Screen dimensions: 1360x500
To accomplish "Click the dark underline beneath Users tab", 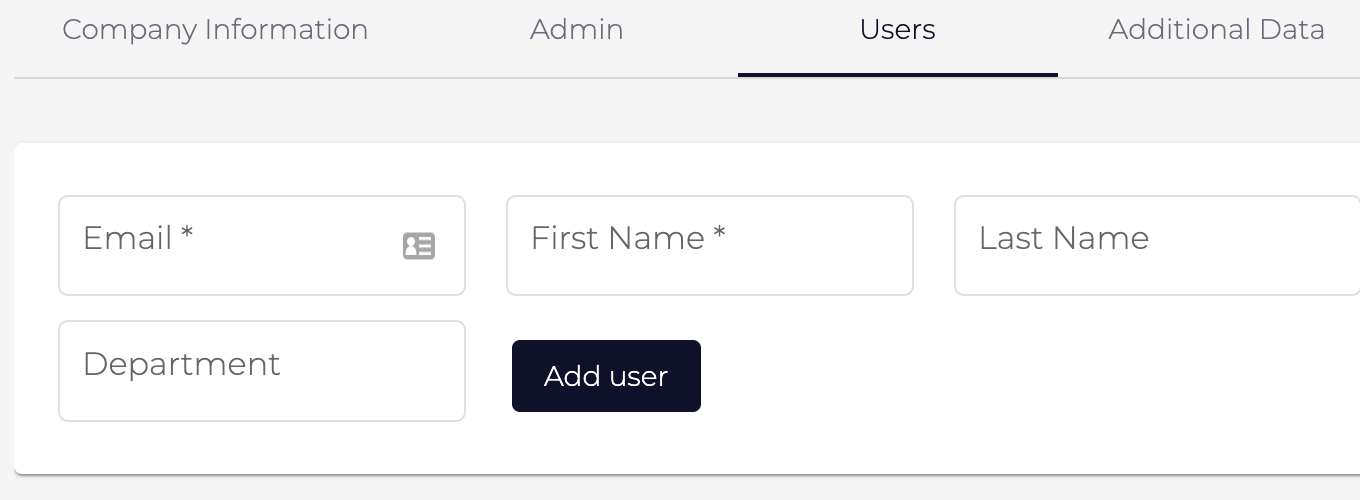I will pyautogui.click(x=898, y=75).
